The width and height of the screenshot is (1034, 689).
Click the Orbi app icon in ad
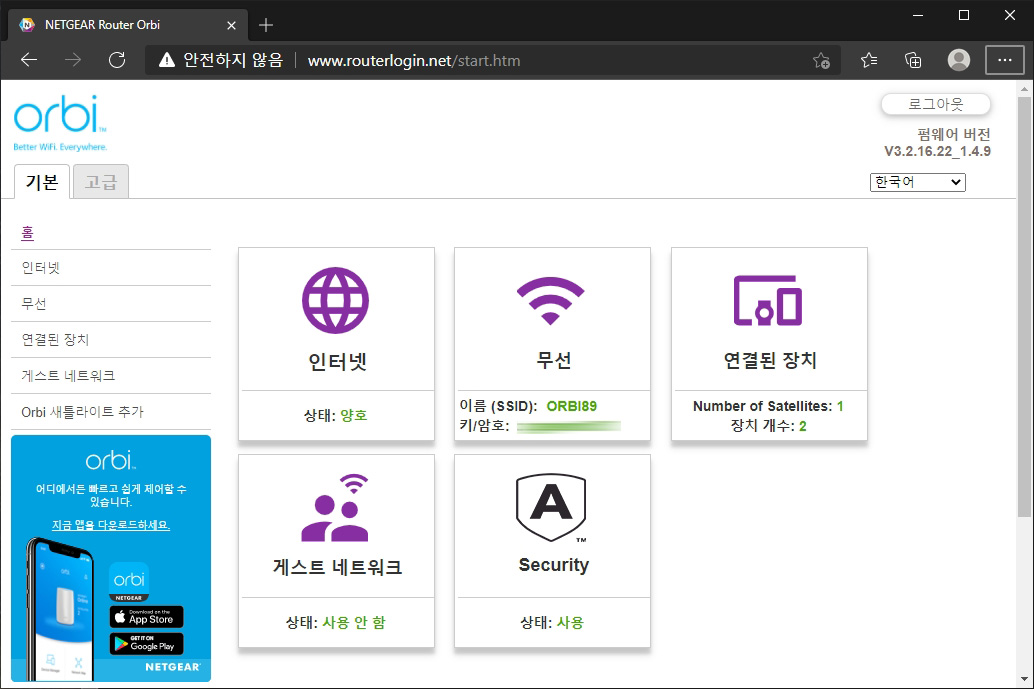129,582
